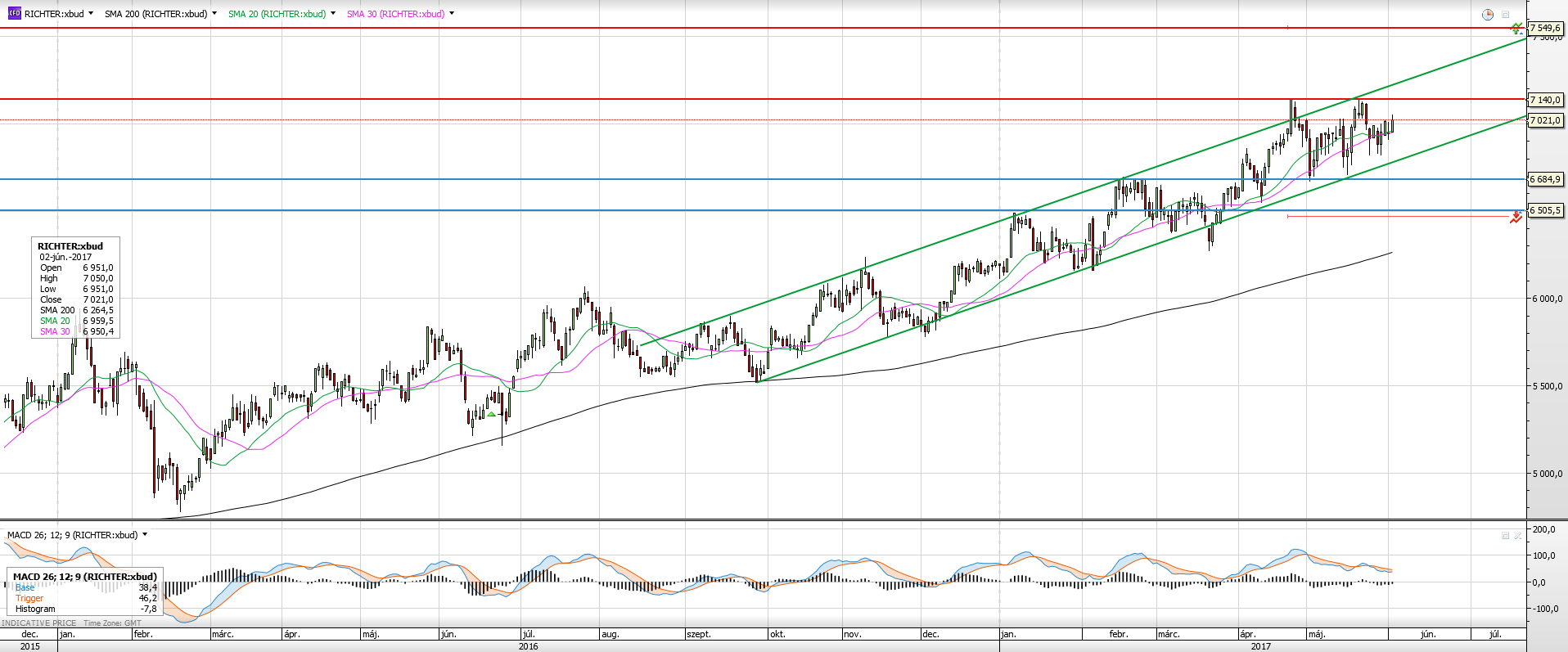Click the máj. 2017 month on the time axis
The width and height of the screenshot is (1568, 652).
click(1316, 634)
